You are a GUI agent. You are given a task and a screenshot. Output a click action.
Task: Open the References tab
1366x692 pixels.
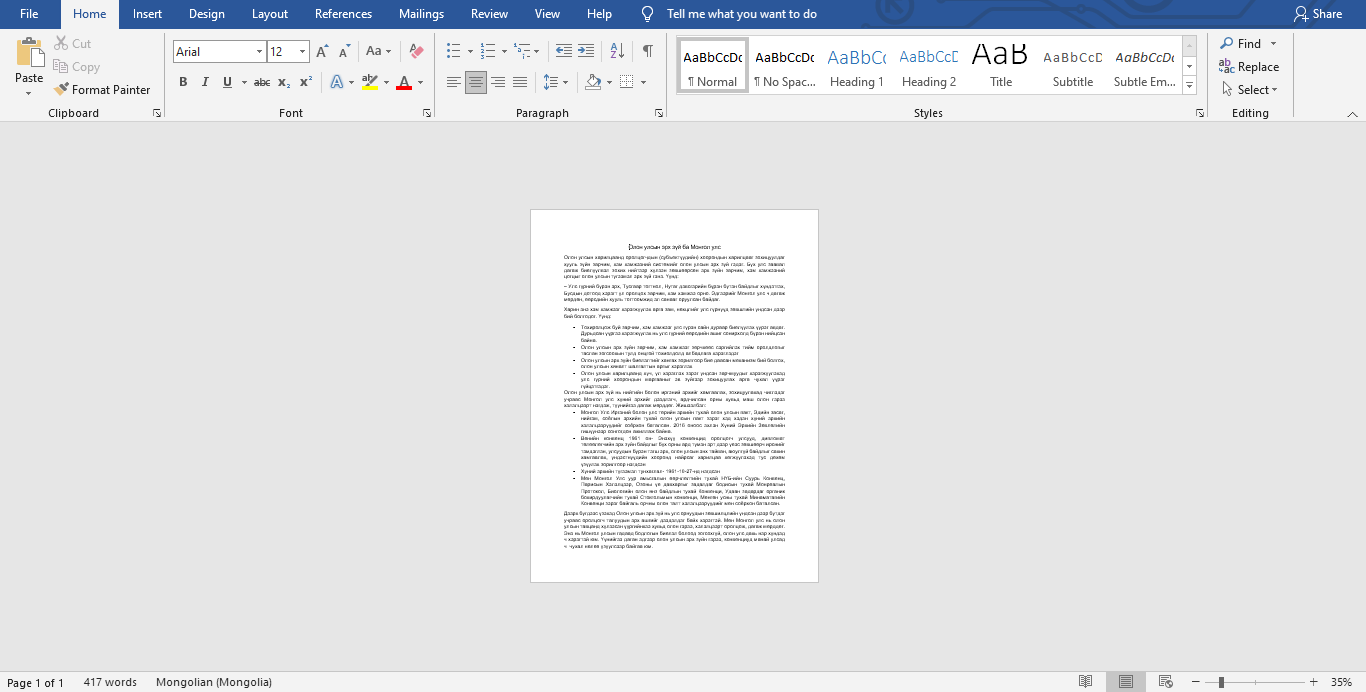(x=343, y=14)
